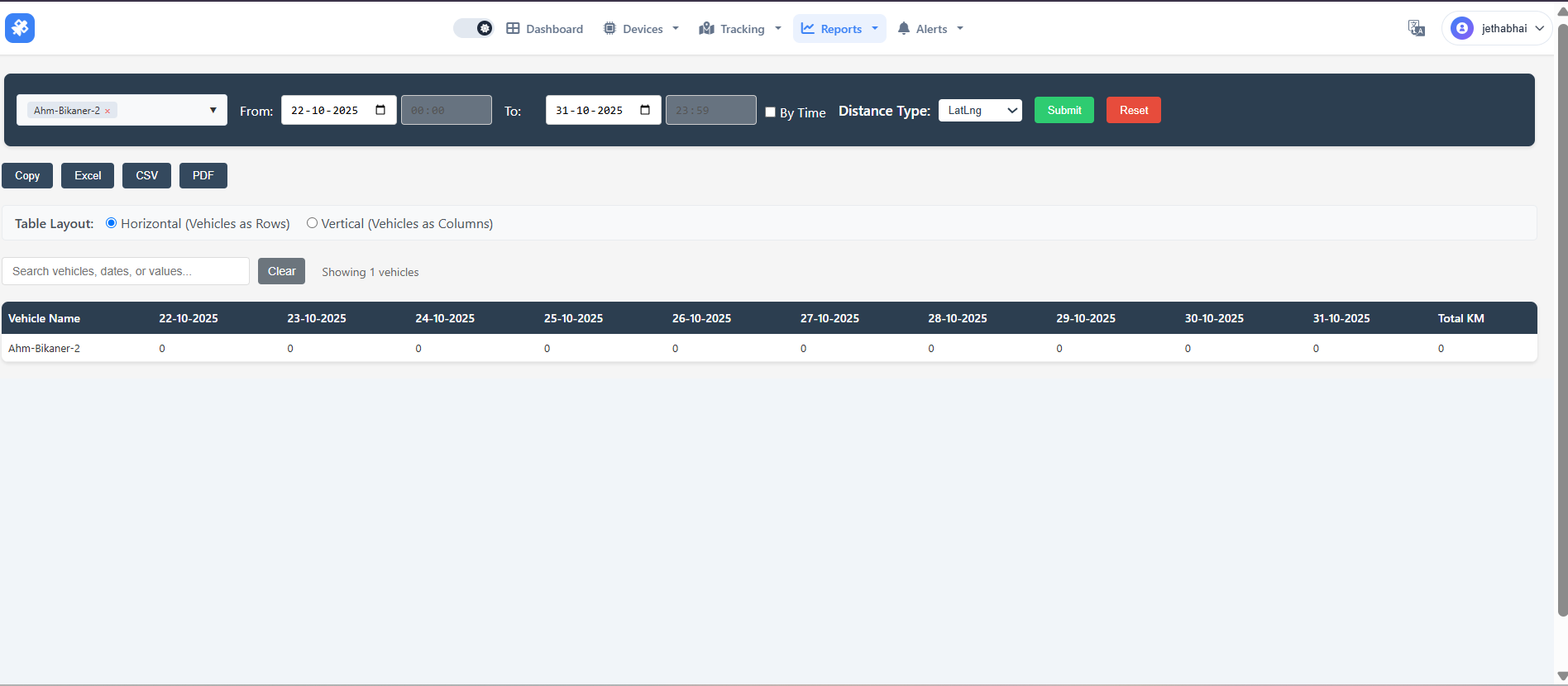
Task: Expand the vehicle selection dropdown arrow
Action: tap(213, 110)
